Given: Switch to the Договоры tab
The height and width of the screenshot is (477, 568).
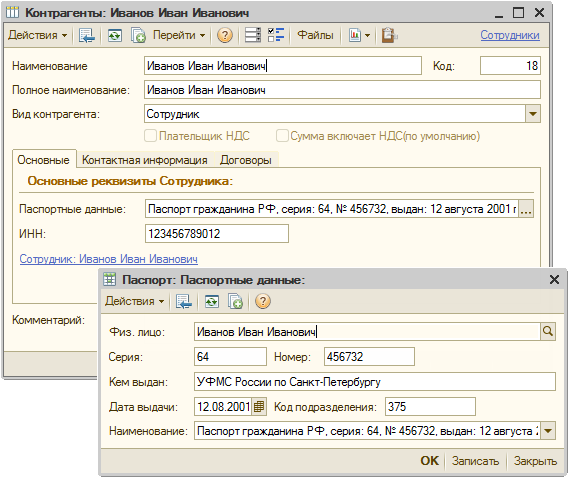Looking at the screenshot, I should (x=246, y=160).
